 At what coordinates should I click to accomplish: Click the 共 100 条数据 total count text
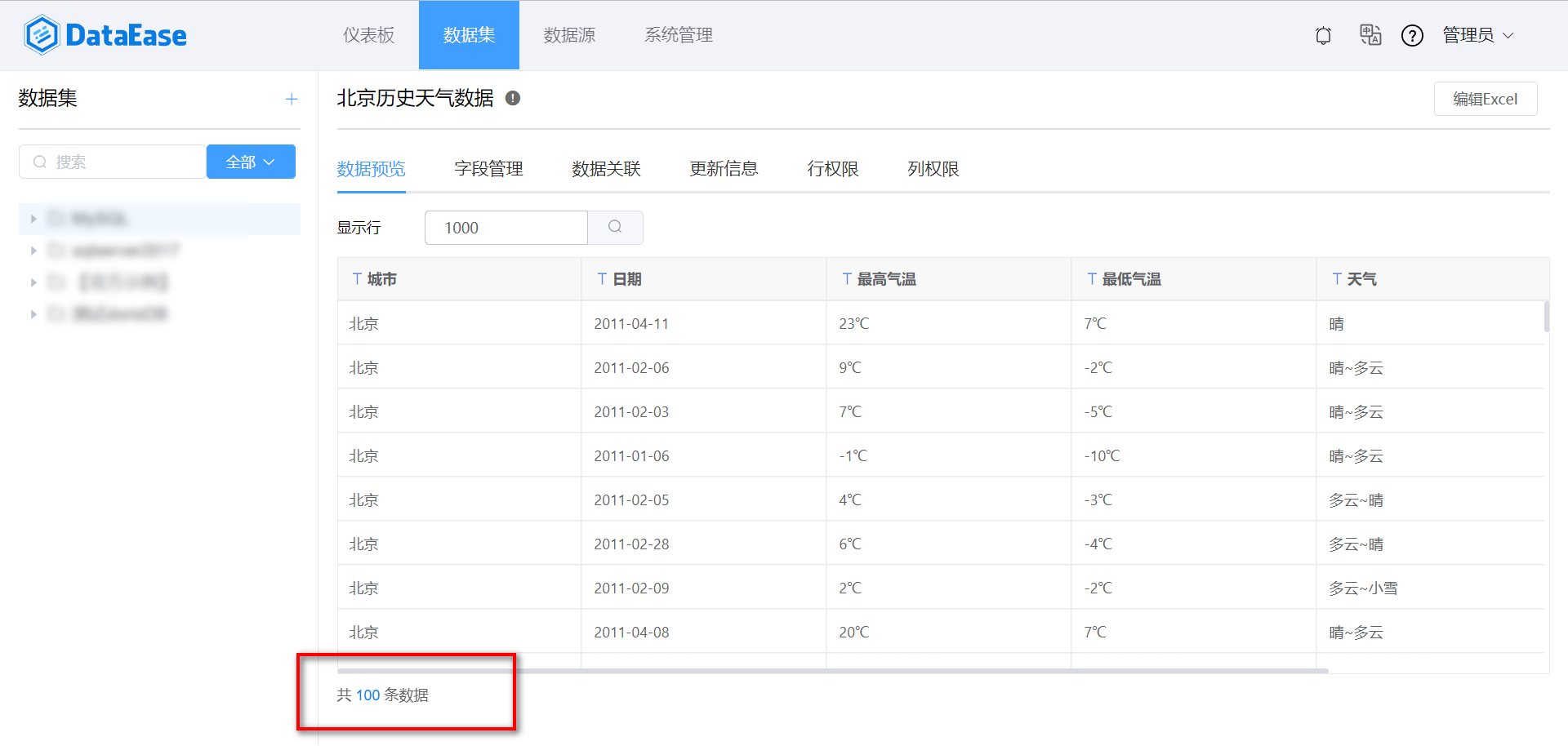[x=383, y=695]
